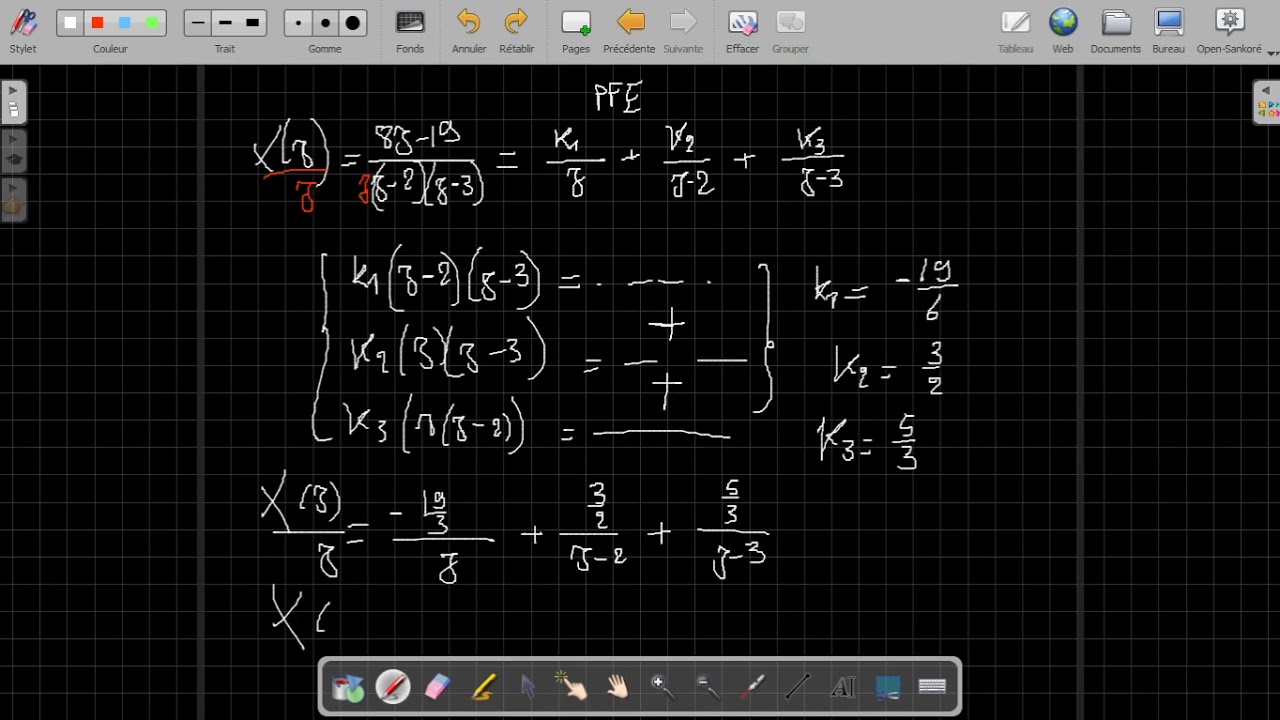Switch to Tableau board mode

click(1015, 30)
